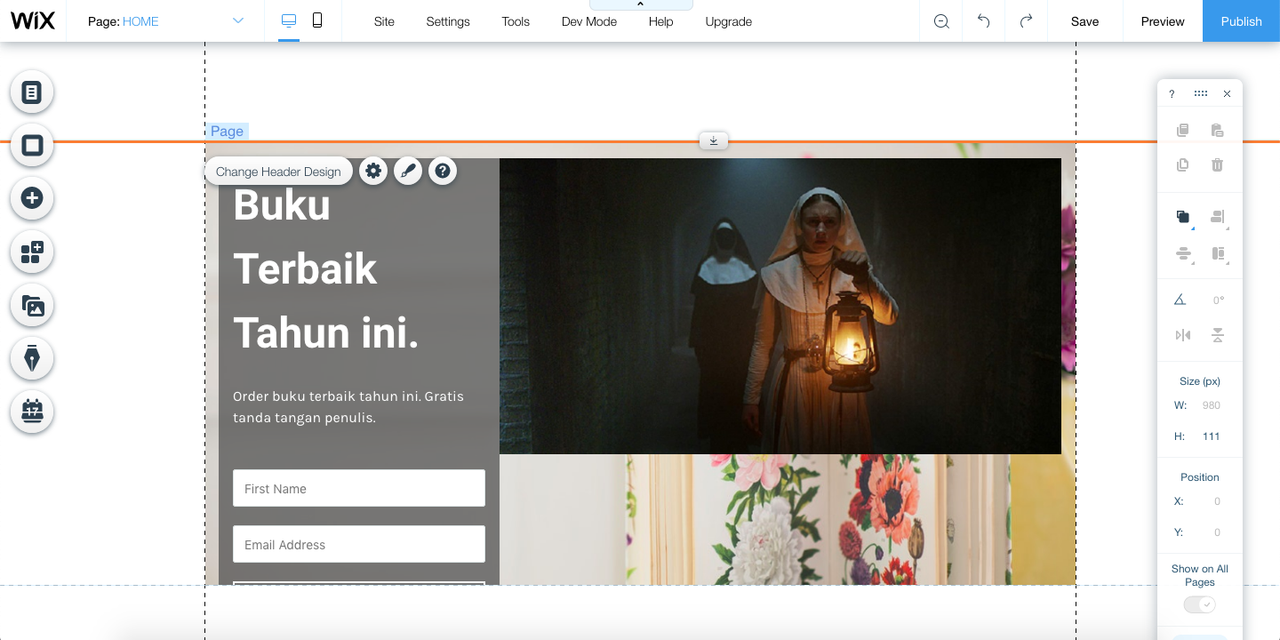Click toolbar help question mark
Screen dimensions: 1280x640
[x=1172, y=94]
